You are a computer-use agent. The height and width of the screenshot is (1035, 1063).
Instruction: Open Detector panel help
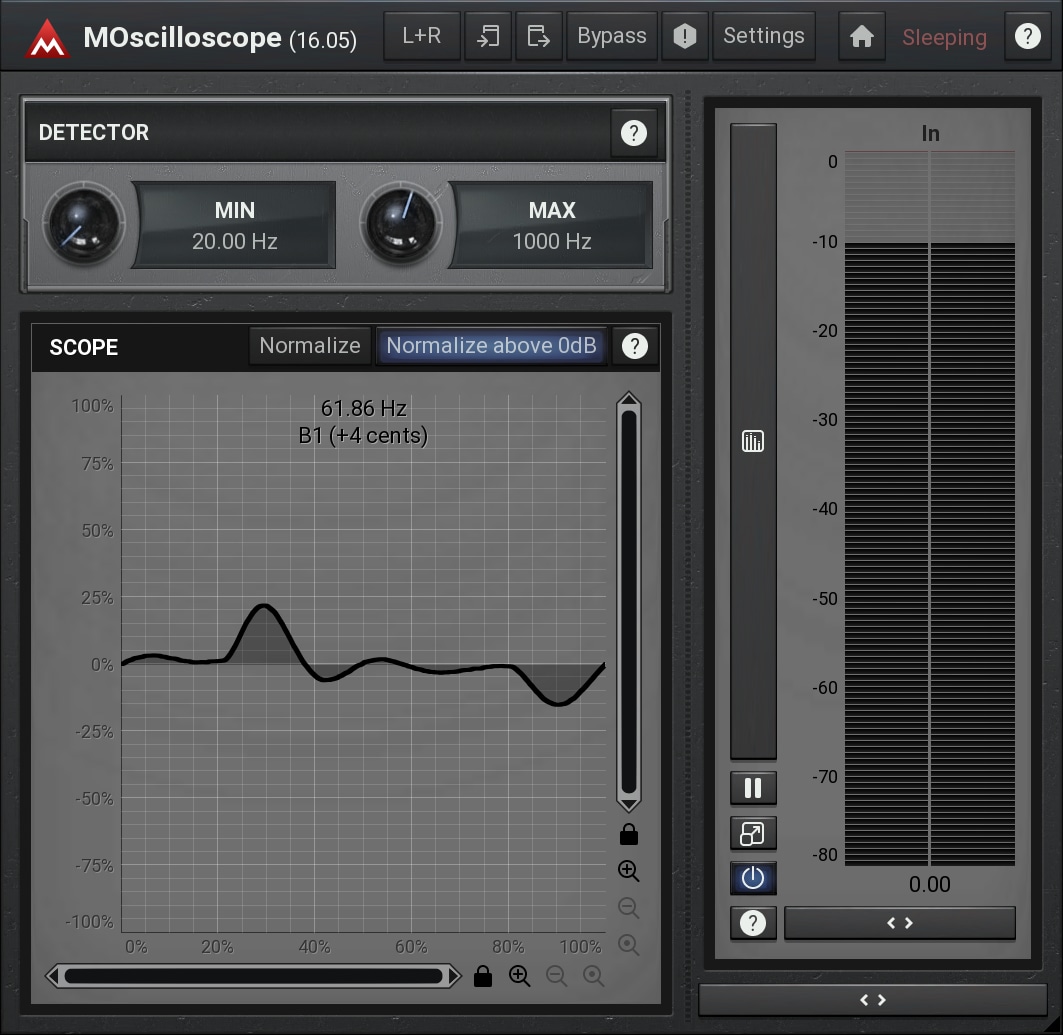tap(634, 133)
